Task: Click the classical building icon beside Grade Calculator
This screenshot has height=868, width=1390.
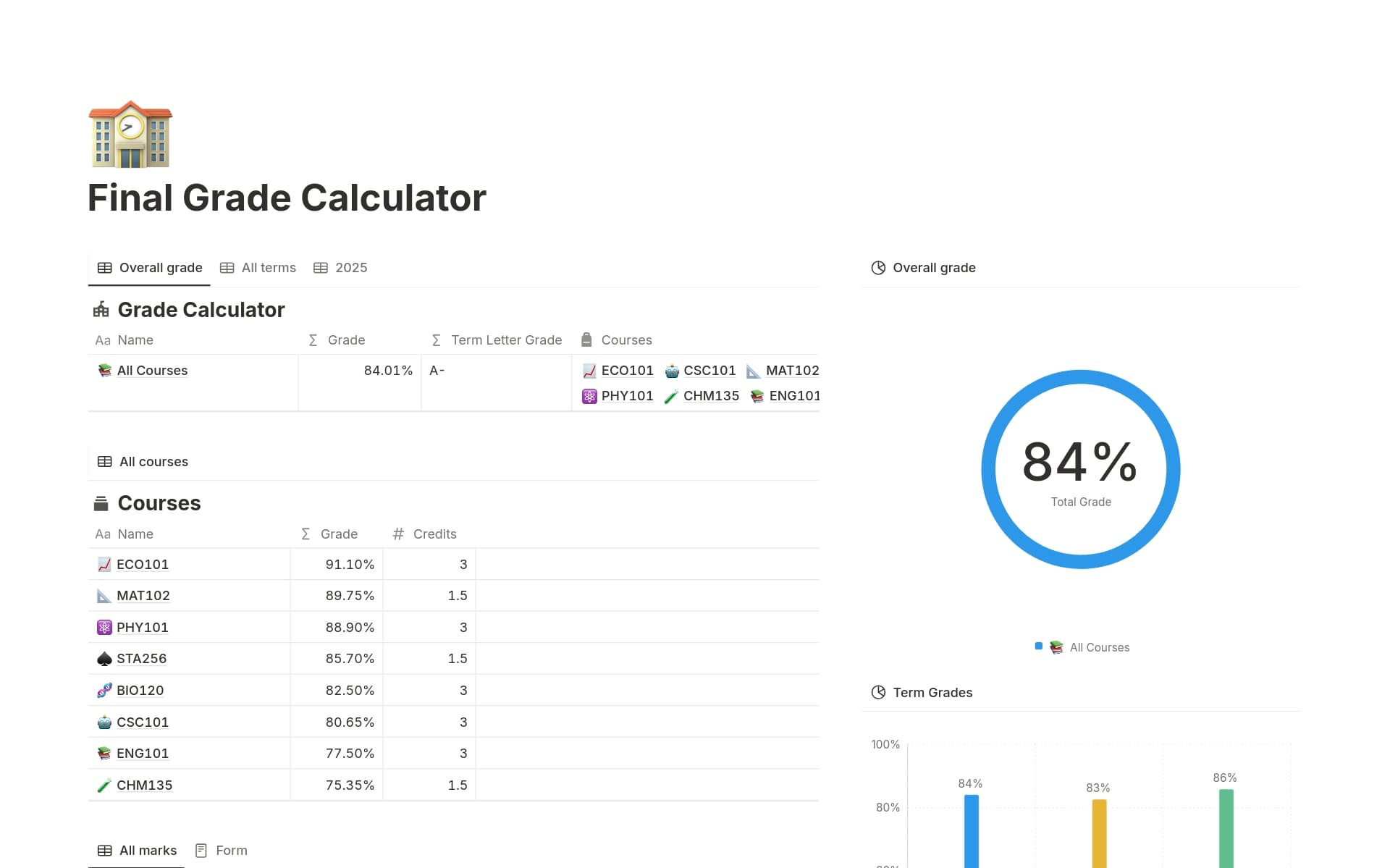Action: pos(102,309)
